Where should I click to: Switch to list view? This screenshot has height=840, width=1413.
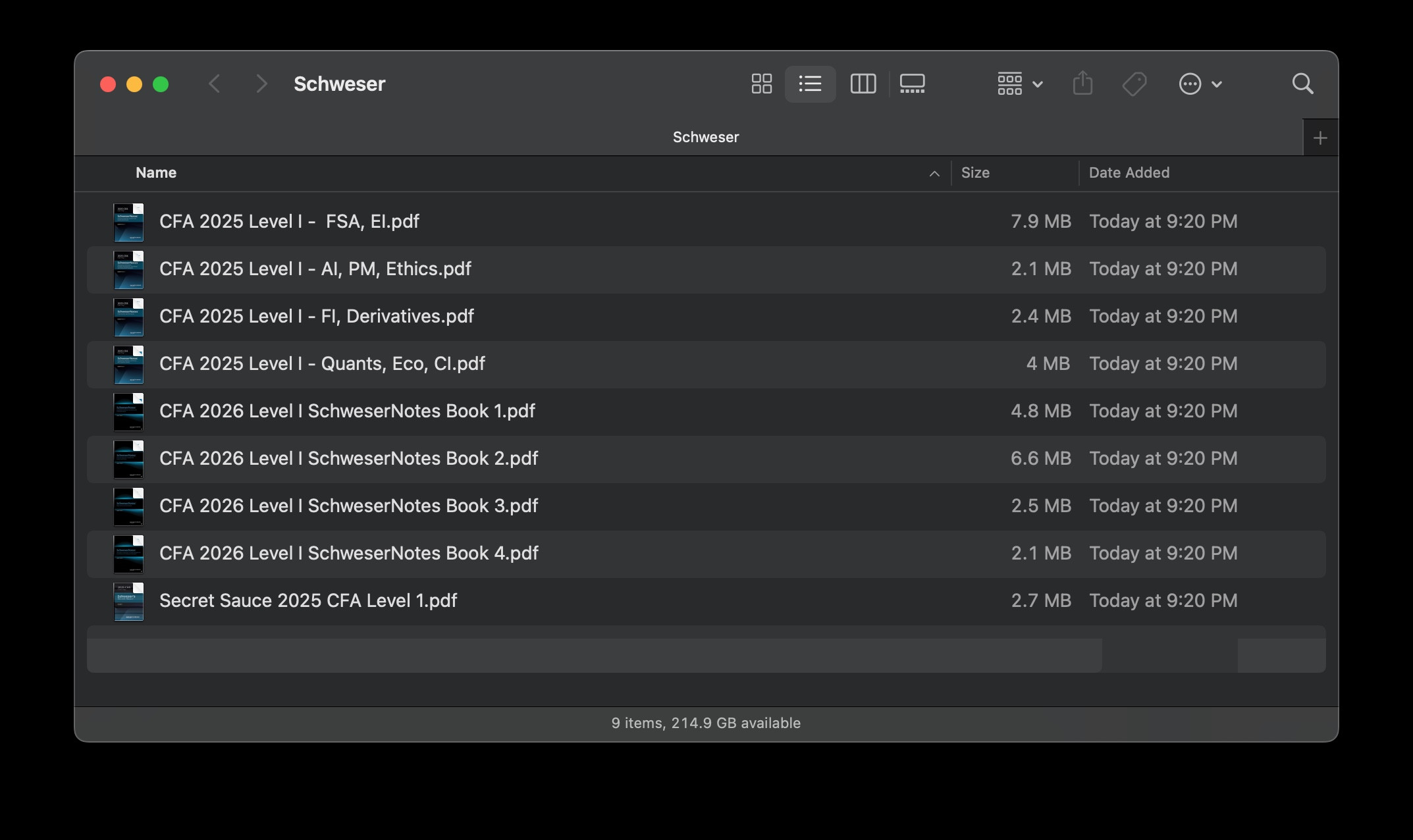tap(810, 84)
